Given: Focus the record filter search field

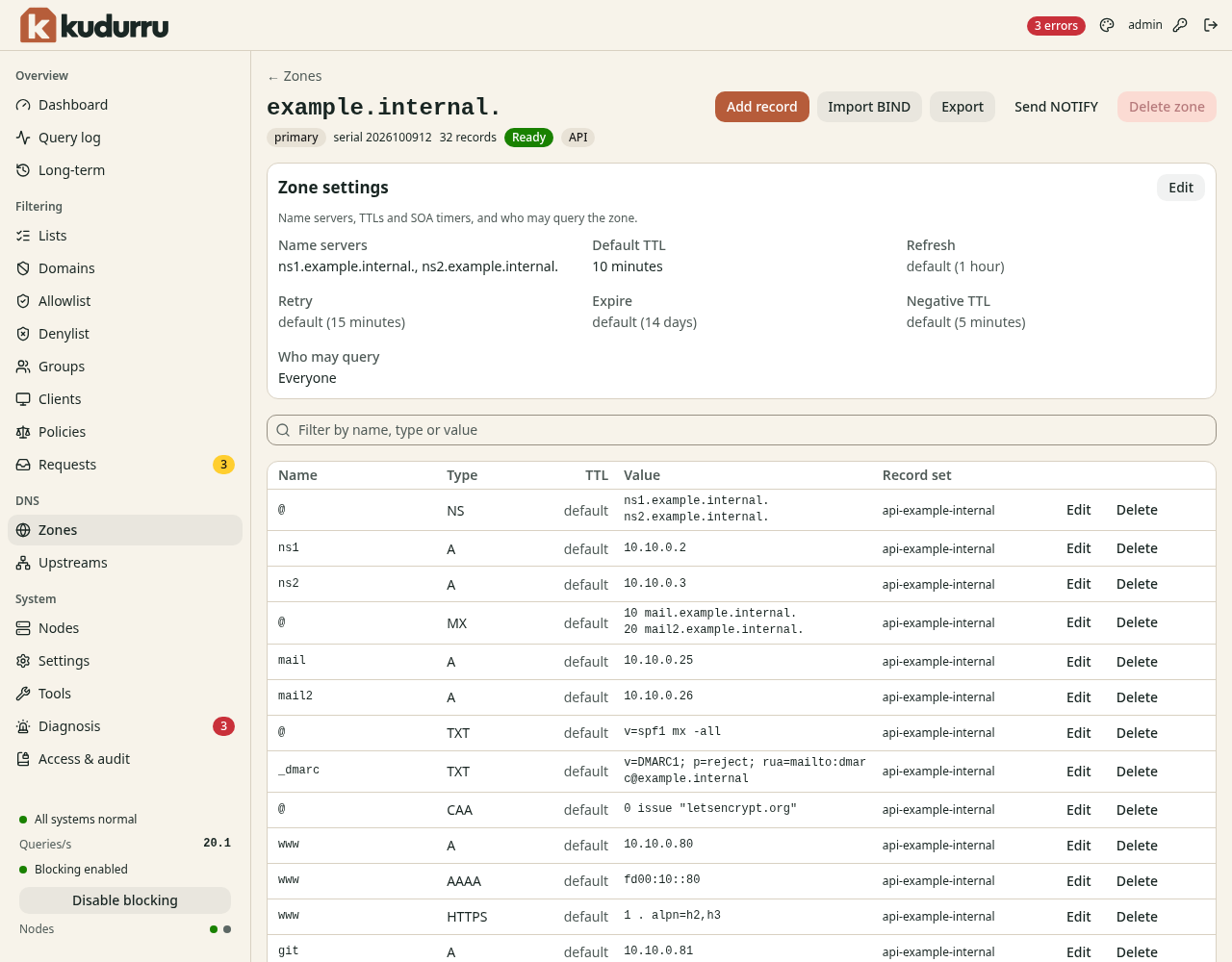Looking at the screenshot, I should [x=741, y=430].
